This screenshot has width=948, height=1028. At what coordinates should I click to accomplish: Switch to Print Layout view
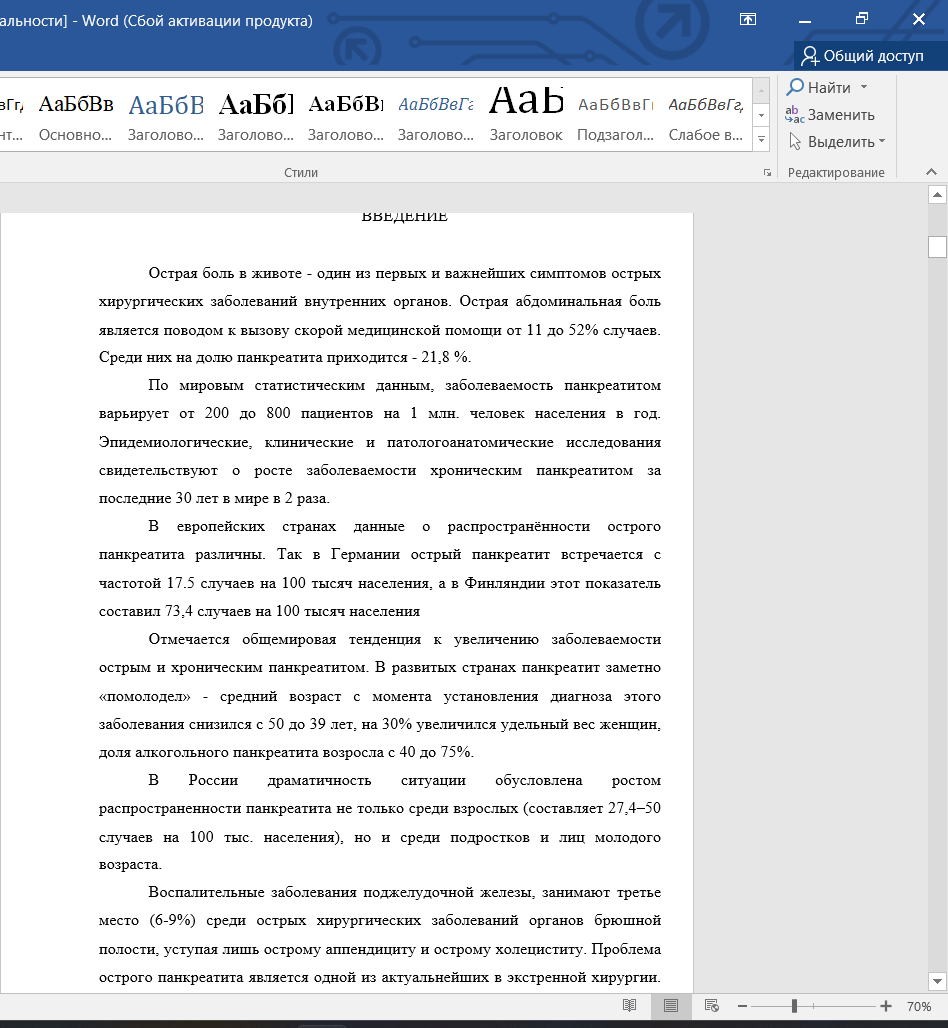(671, 1005)
